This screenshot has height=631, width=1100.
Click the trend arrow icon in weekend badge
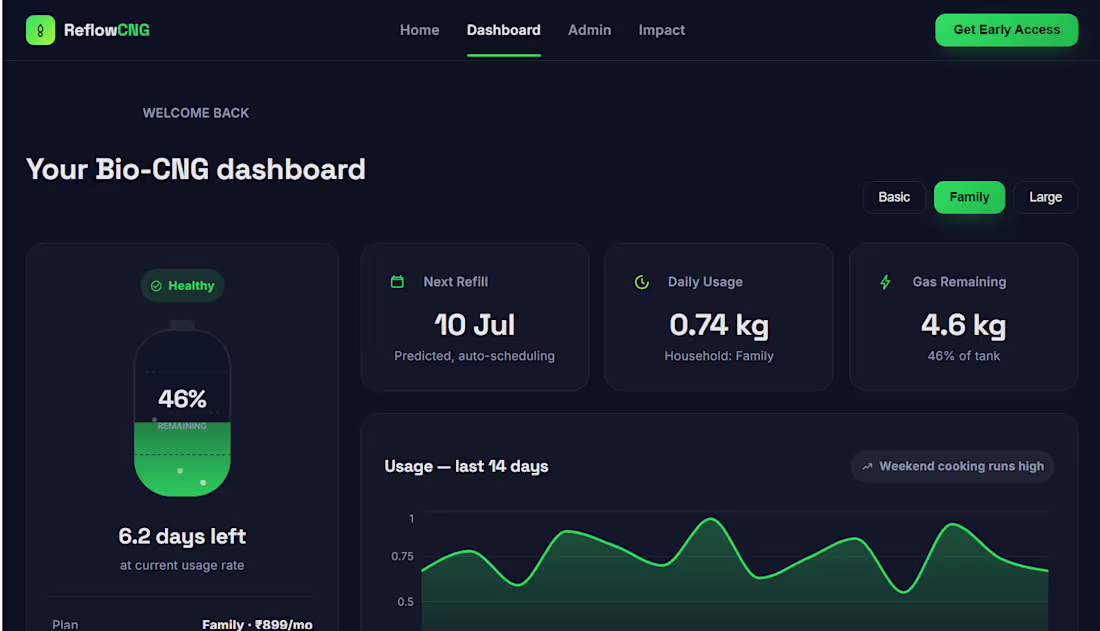point(867,466)
